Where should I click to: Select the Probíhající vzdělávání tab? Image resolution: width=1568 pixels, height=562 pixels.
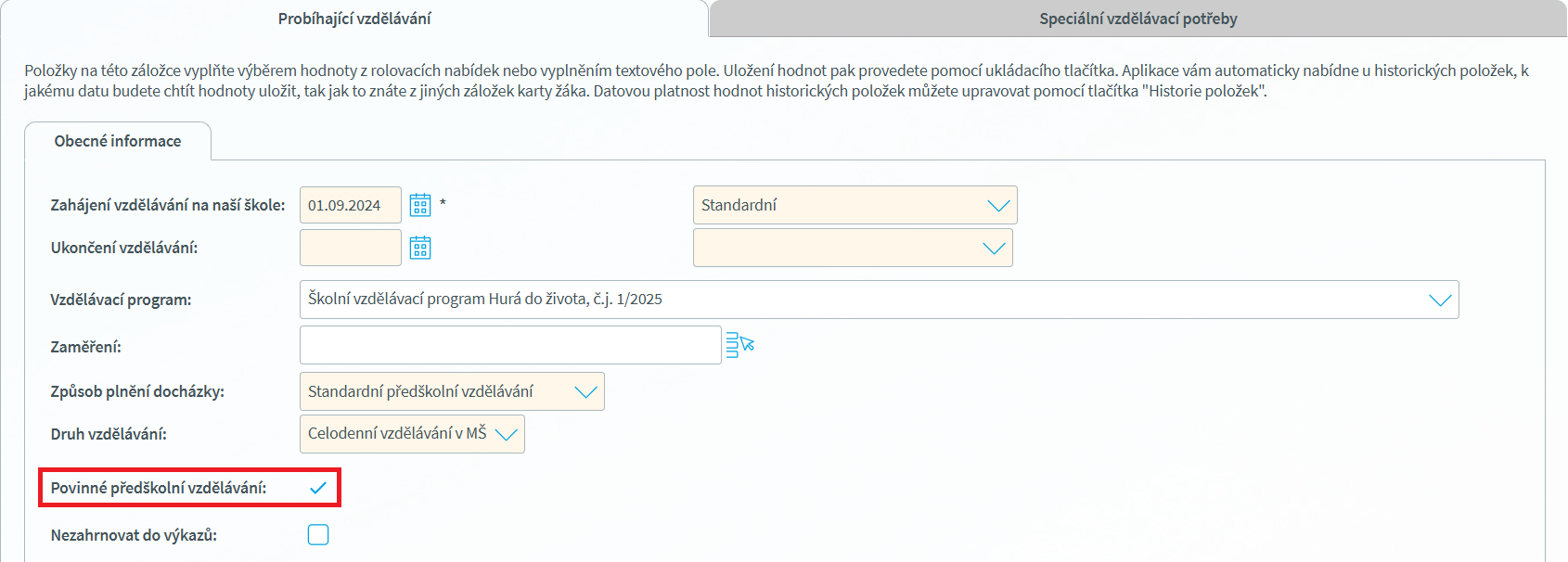[354, 19]
